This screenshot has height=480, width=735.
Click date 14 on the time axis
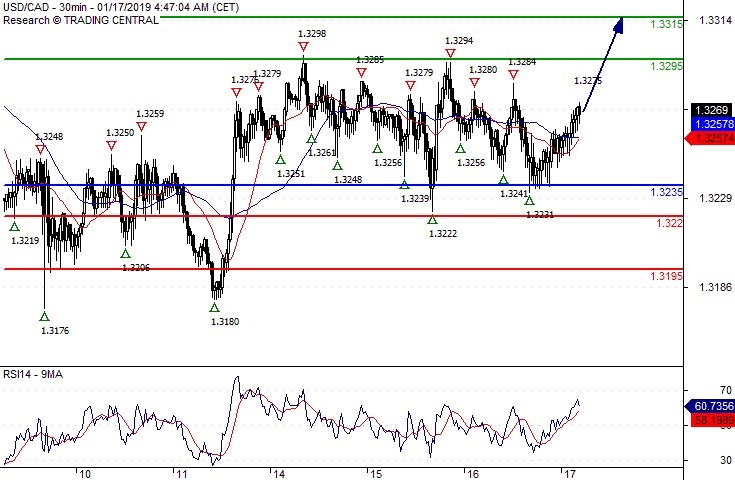279,474
